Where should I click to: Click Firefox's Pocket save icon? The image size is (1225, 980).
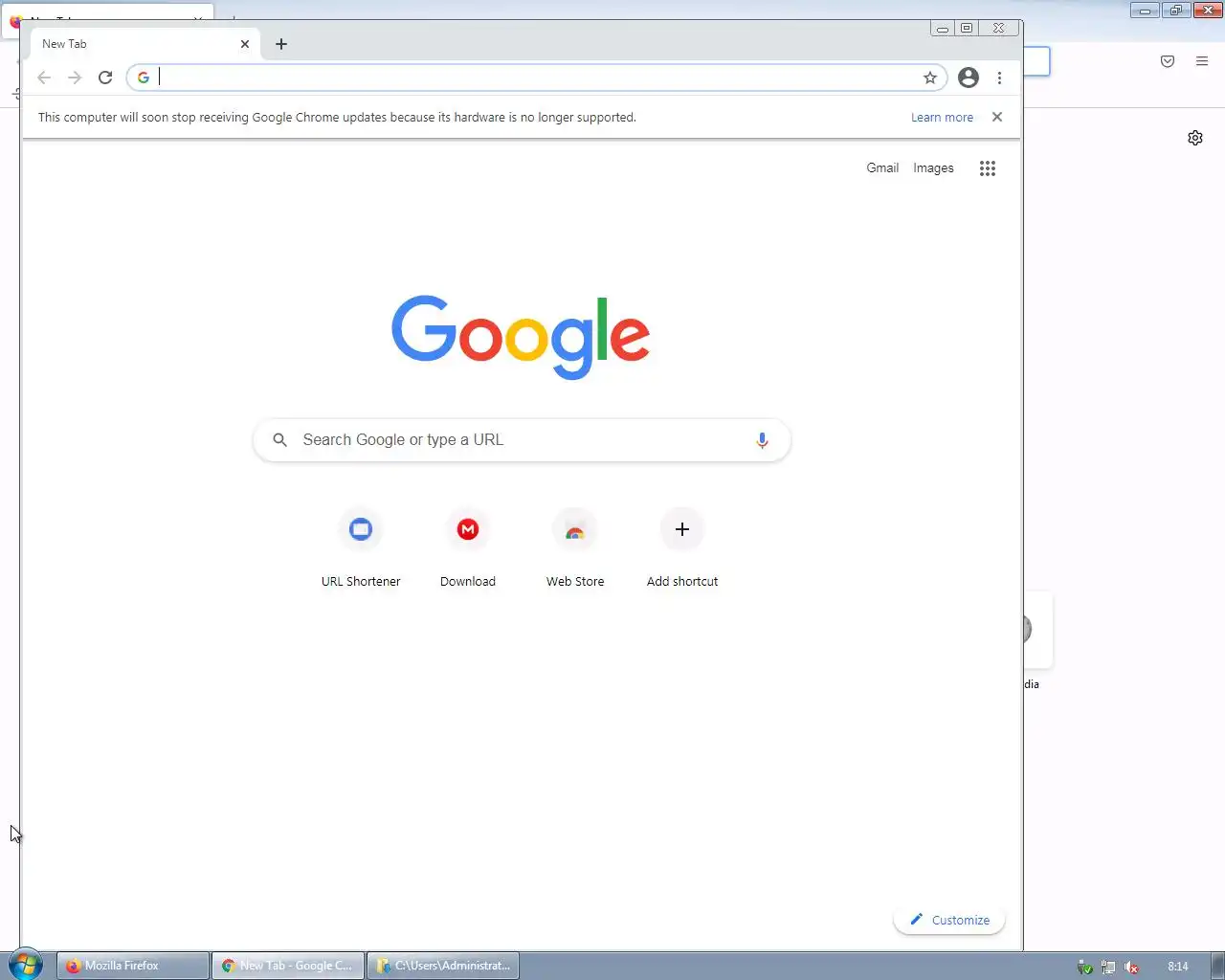(x=1168, y=61)
